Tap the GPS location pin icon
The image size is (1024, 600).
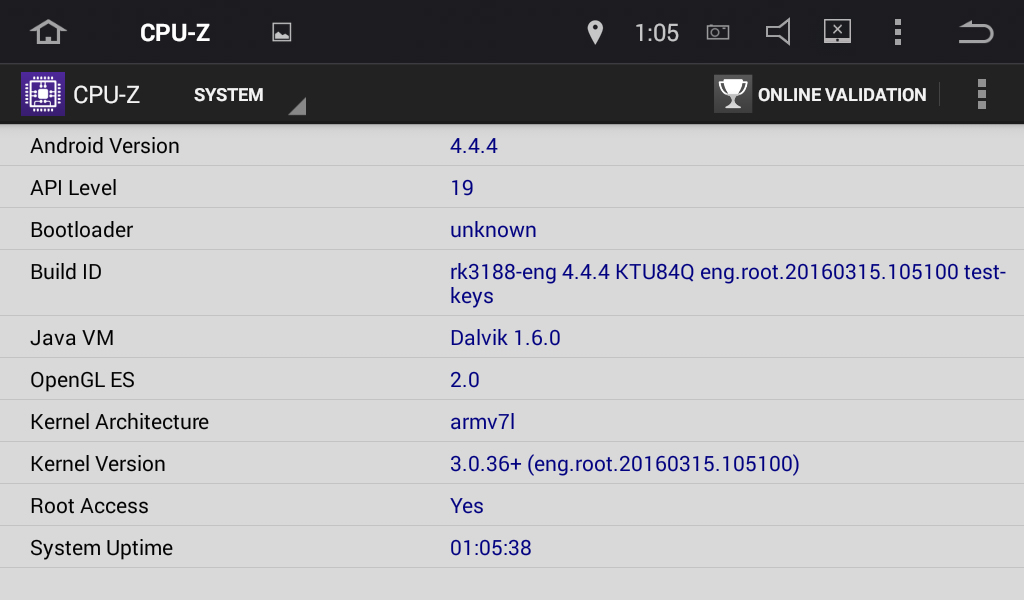point(595,32)
